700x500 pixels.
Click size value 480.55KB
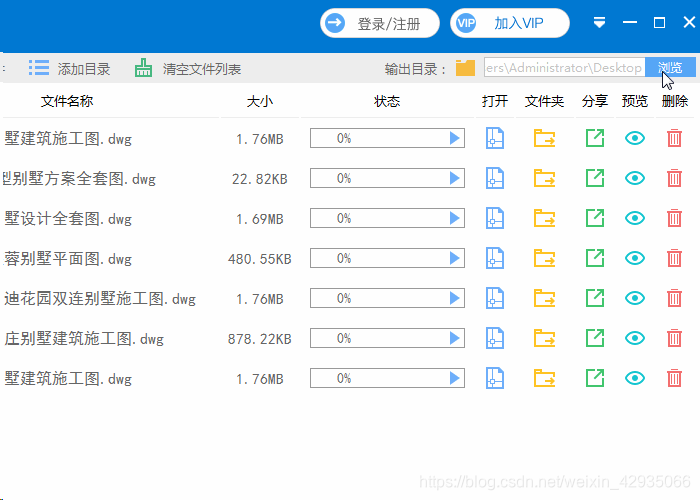pos(260,258)
